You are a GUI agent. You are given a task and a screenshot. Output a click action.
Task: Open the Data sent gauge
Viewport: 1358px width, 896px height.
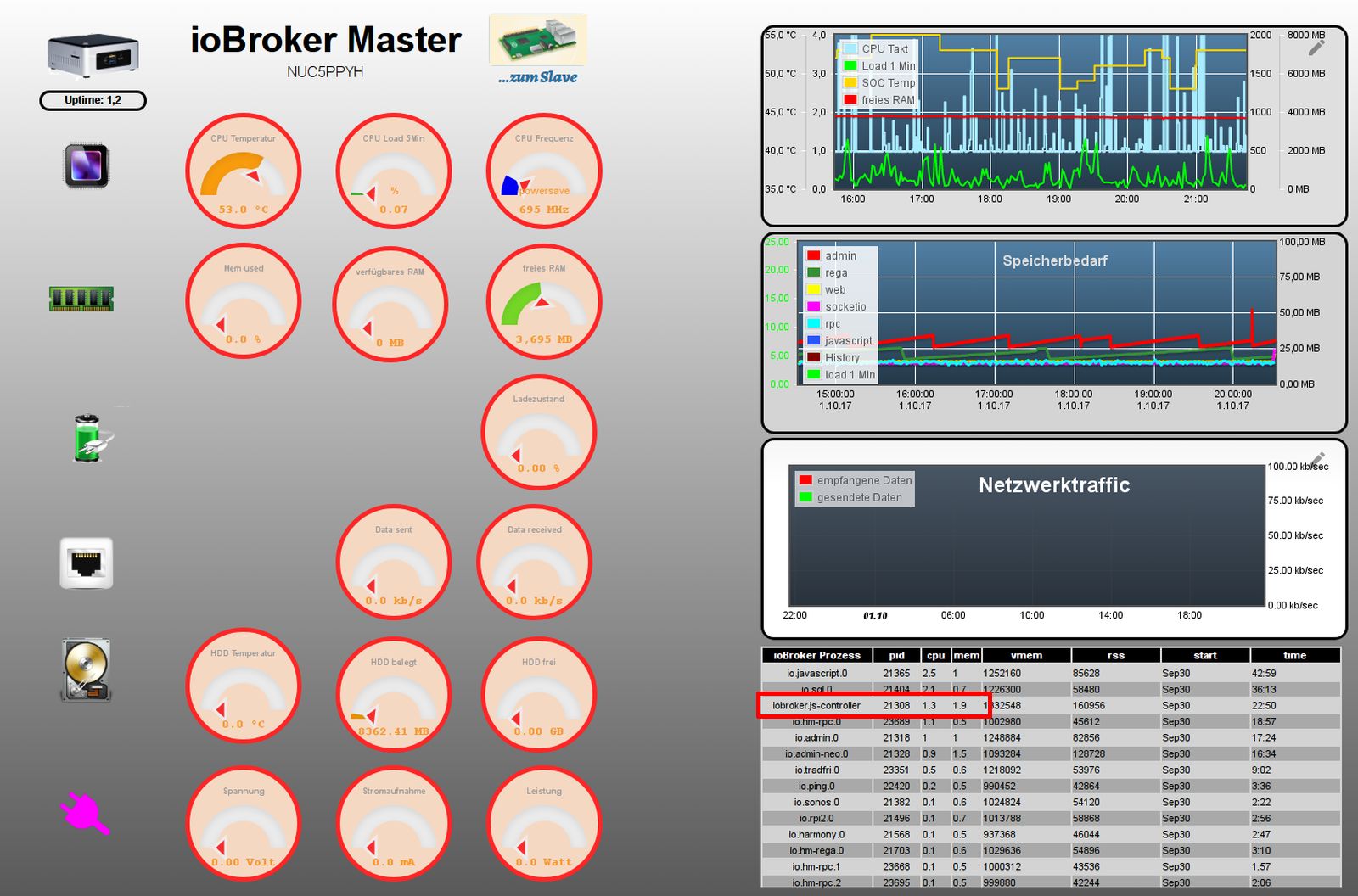[394, 563]
